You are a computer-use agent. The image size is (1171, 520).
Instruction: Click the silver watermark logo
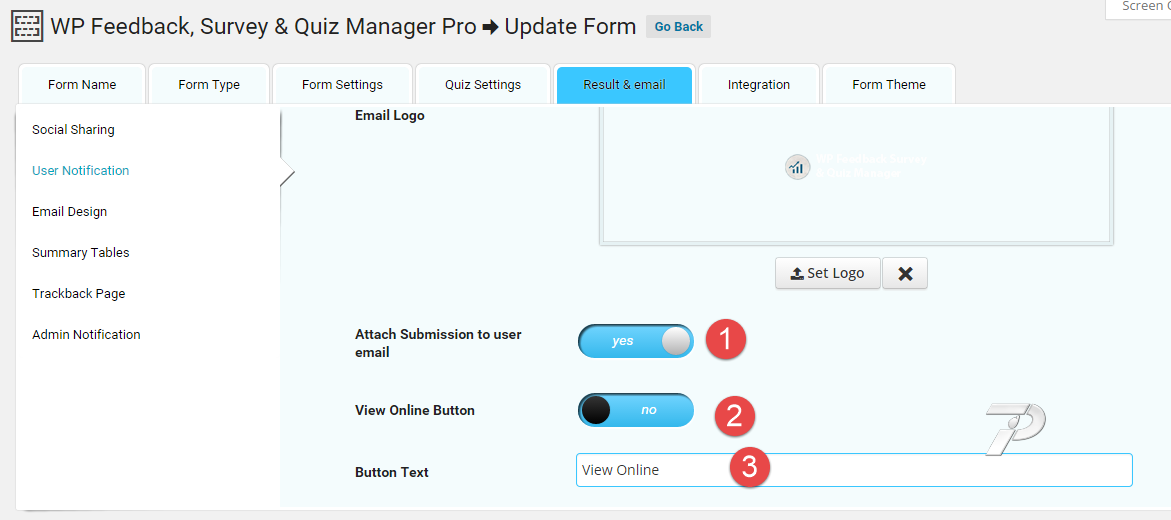pyautogui.click(x=1014, y=428)
